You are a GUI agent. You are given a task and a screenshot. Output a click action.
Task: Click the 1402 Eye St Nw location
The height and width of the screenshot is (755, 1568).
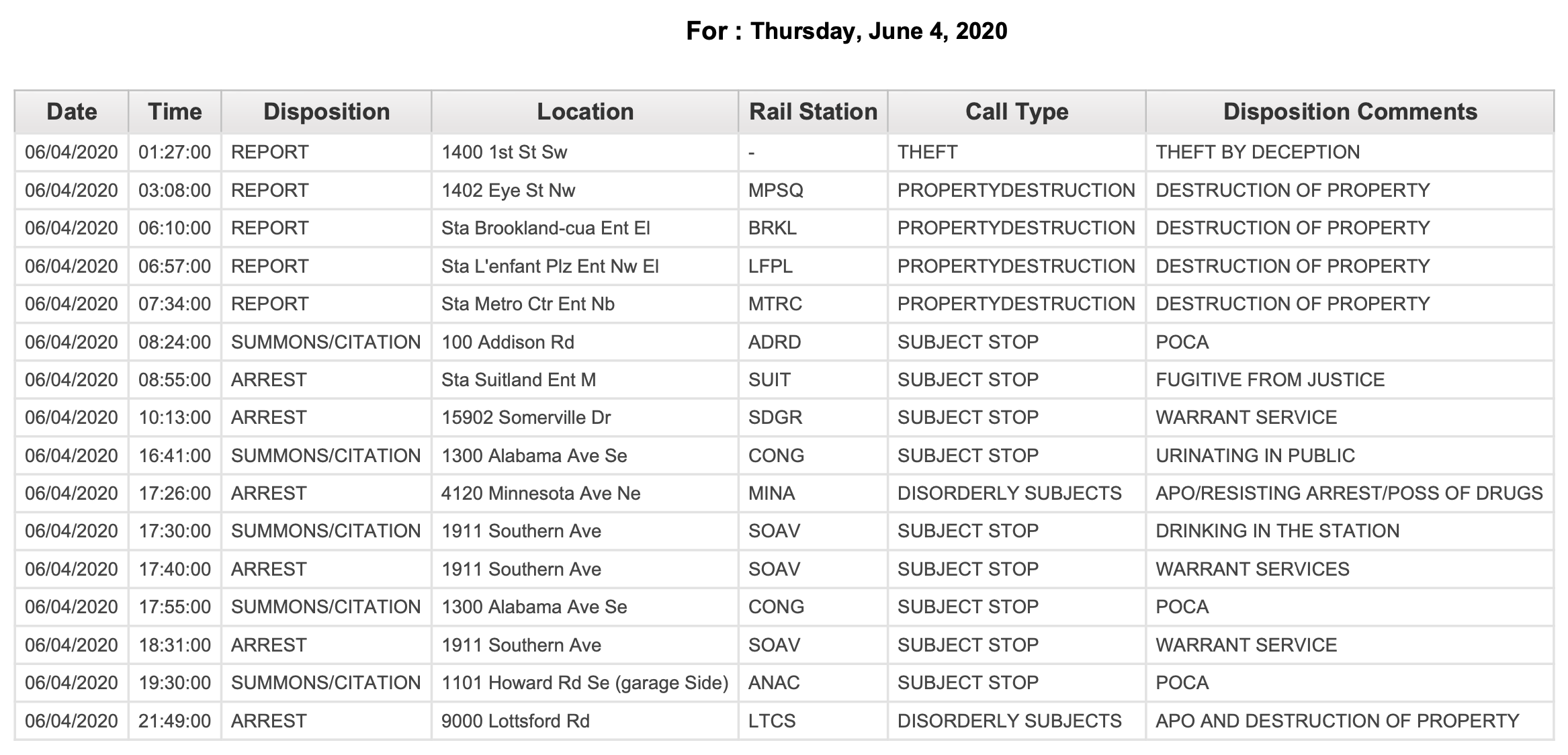pyautogui.click(x=509, y=190)
